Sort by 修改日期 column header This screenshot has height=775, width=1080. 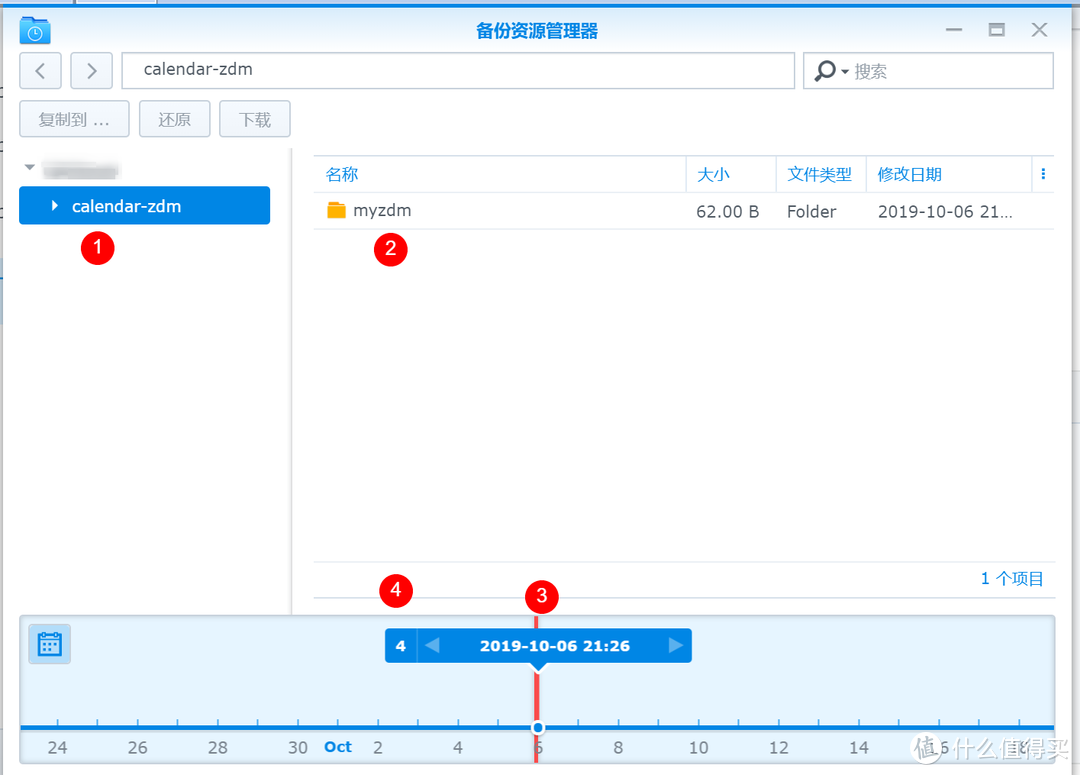click(x=909, y=174)
